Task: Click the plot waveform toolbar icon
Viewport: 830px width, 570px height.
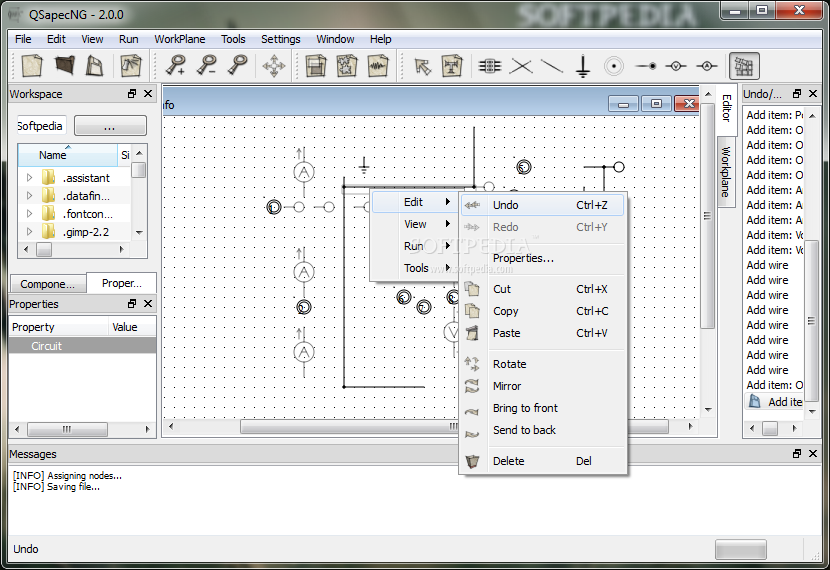Action: pos(378,66)
